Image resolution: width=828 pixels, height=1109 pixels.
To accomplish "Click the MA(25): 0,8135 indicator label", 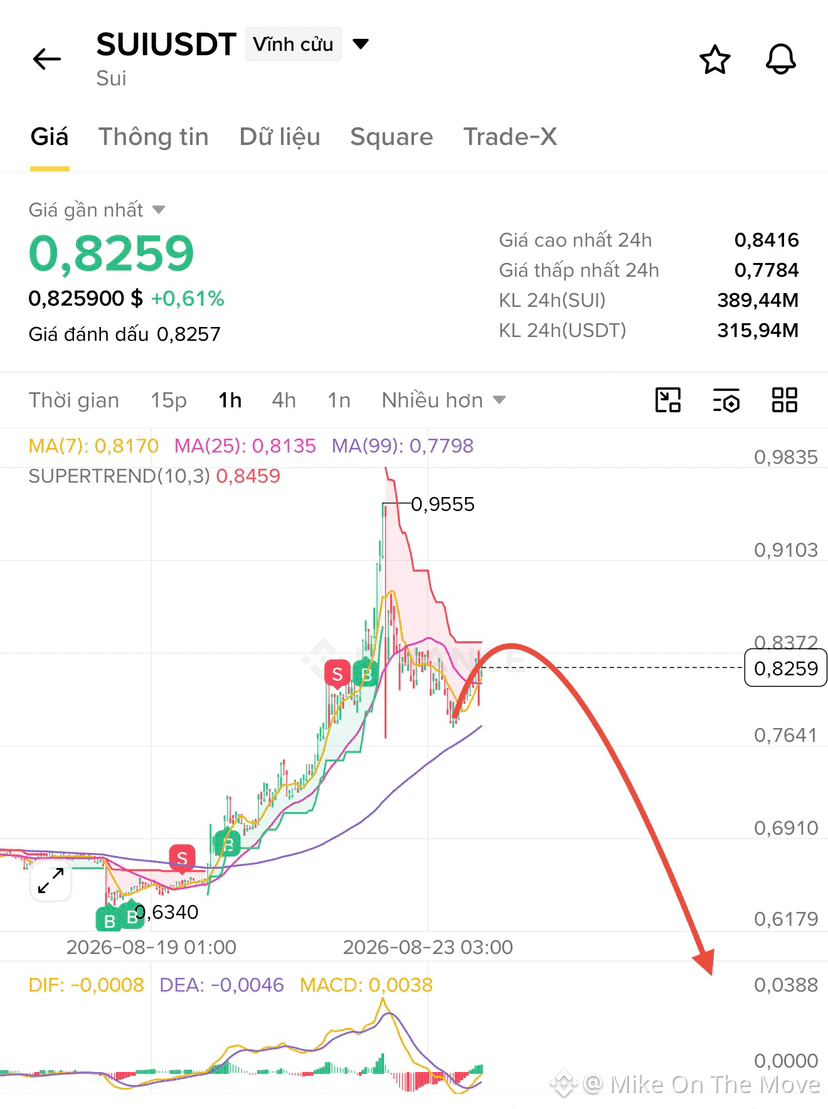I will point(245,446).
